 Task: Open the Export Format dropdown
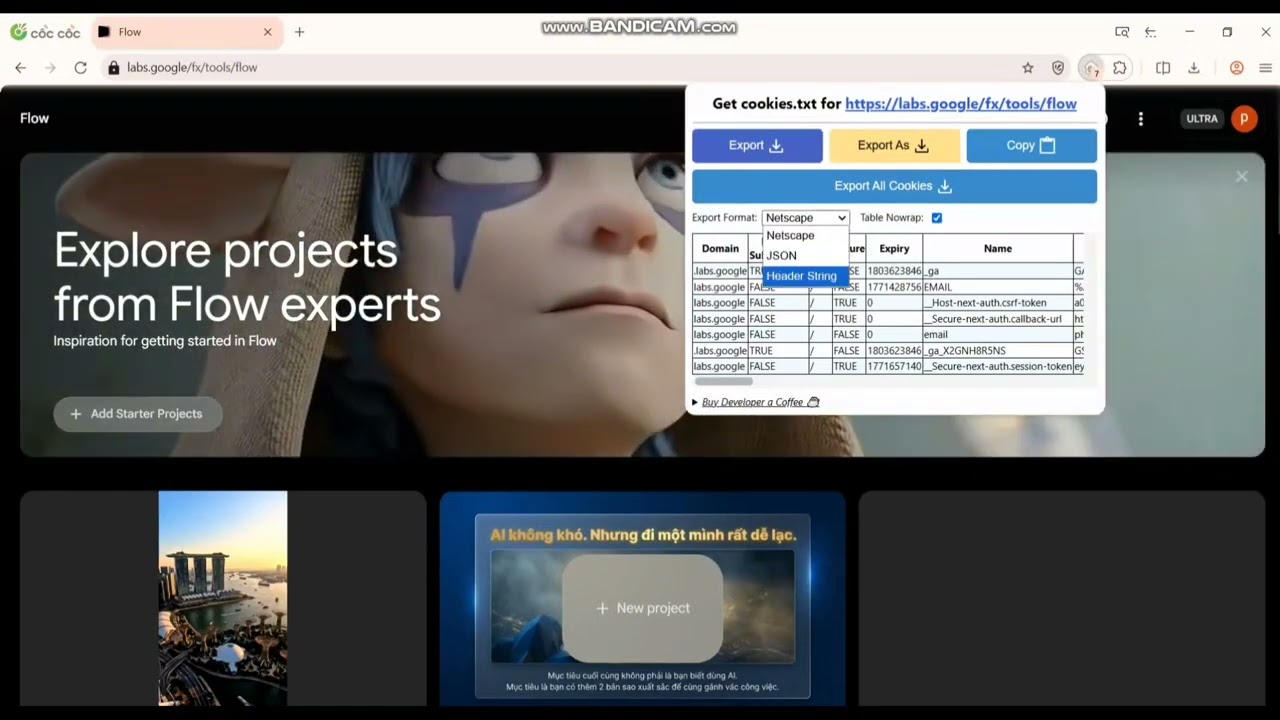click(x=805, y=218)
